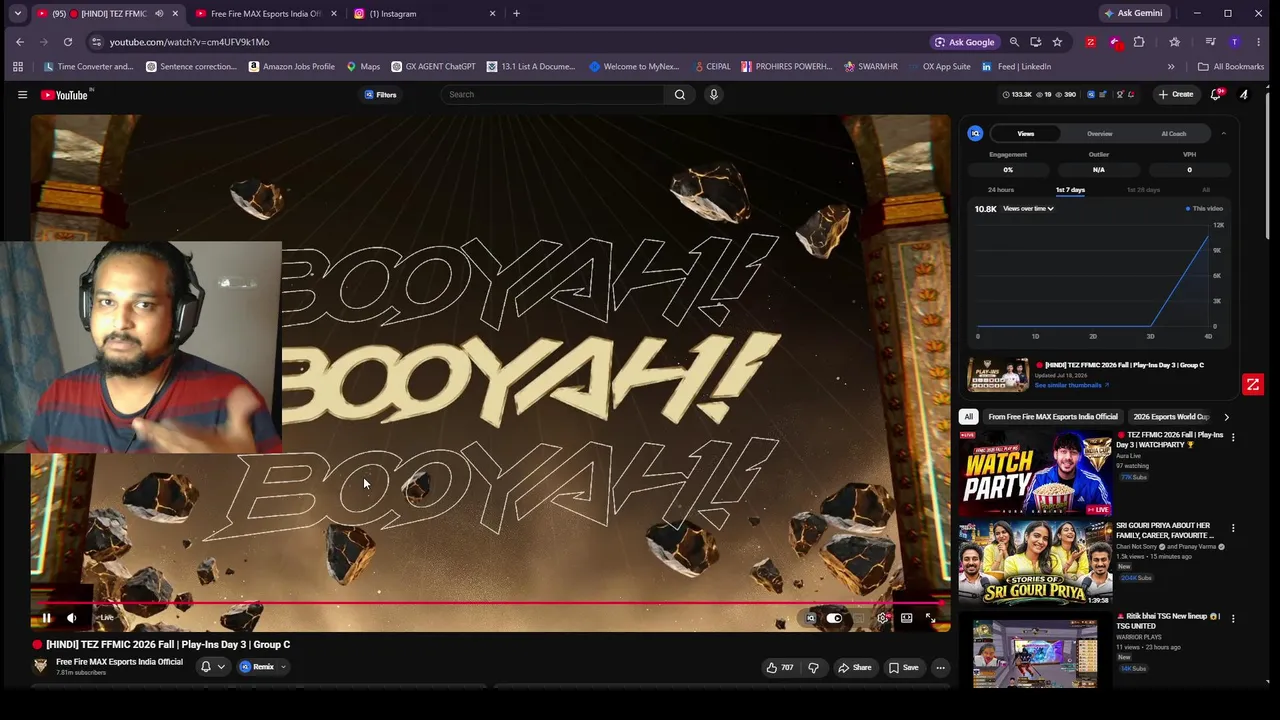
Task: Reload the page
Action: [x=68, y=42]
